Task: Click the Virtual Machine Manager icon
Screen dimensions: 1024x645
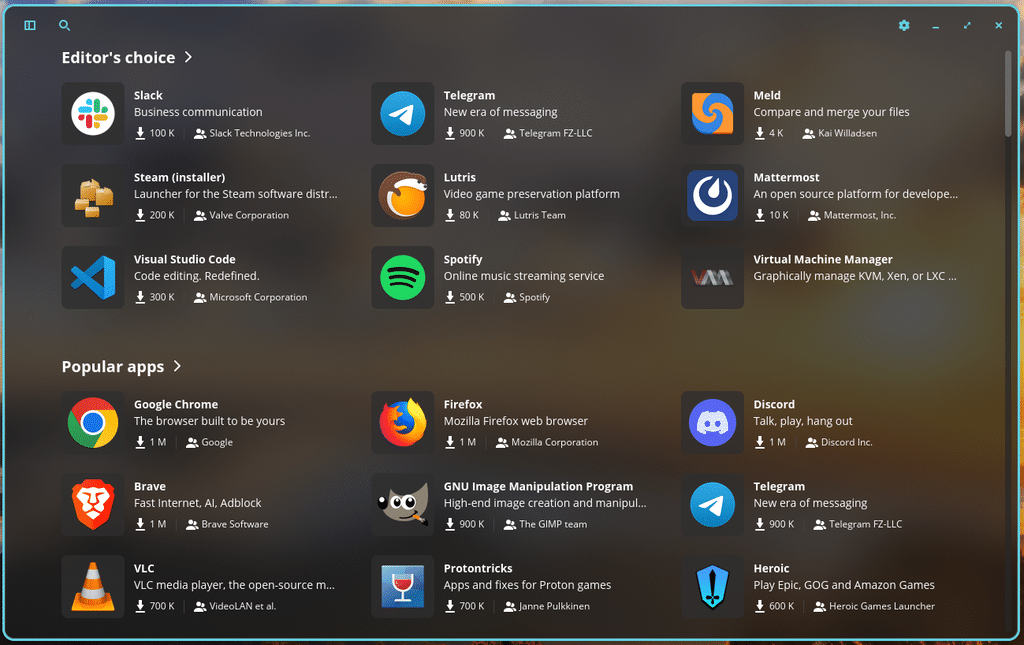Action: click(x=712, y=277)
